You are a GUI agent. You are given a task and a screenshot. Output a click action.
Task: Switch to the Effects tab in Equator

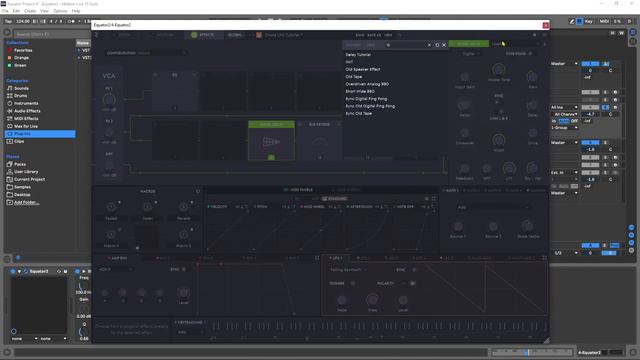[204, 35]
